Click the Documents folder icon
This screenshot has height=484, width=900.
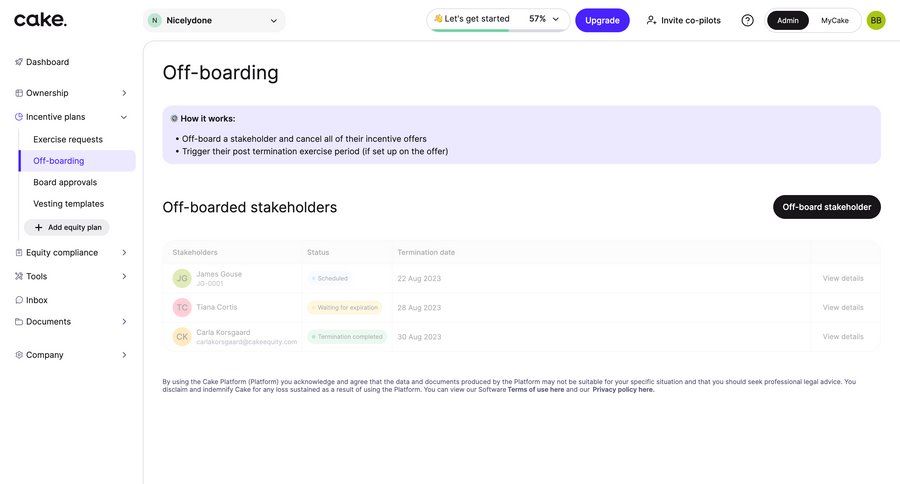(x=19, y=322)
